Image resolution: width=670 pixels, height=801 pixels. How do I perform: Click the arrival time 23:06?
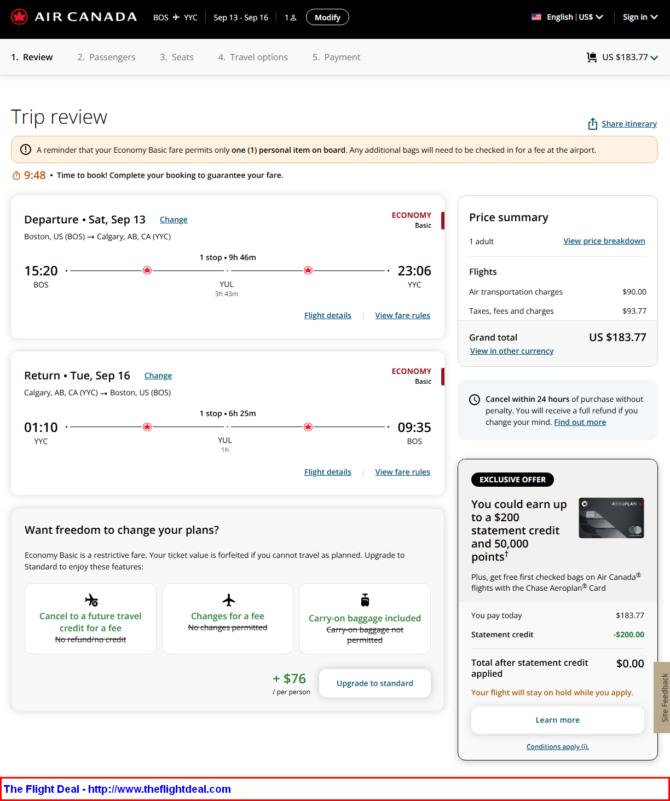[x=414, y=271]
